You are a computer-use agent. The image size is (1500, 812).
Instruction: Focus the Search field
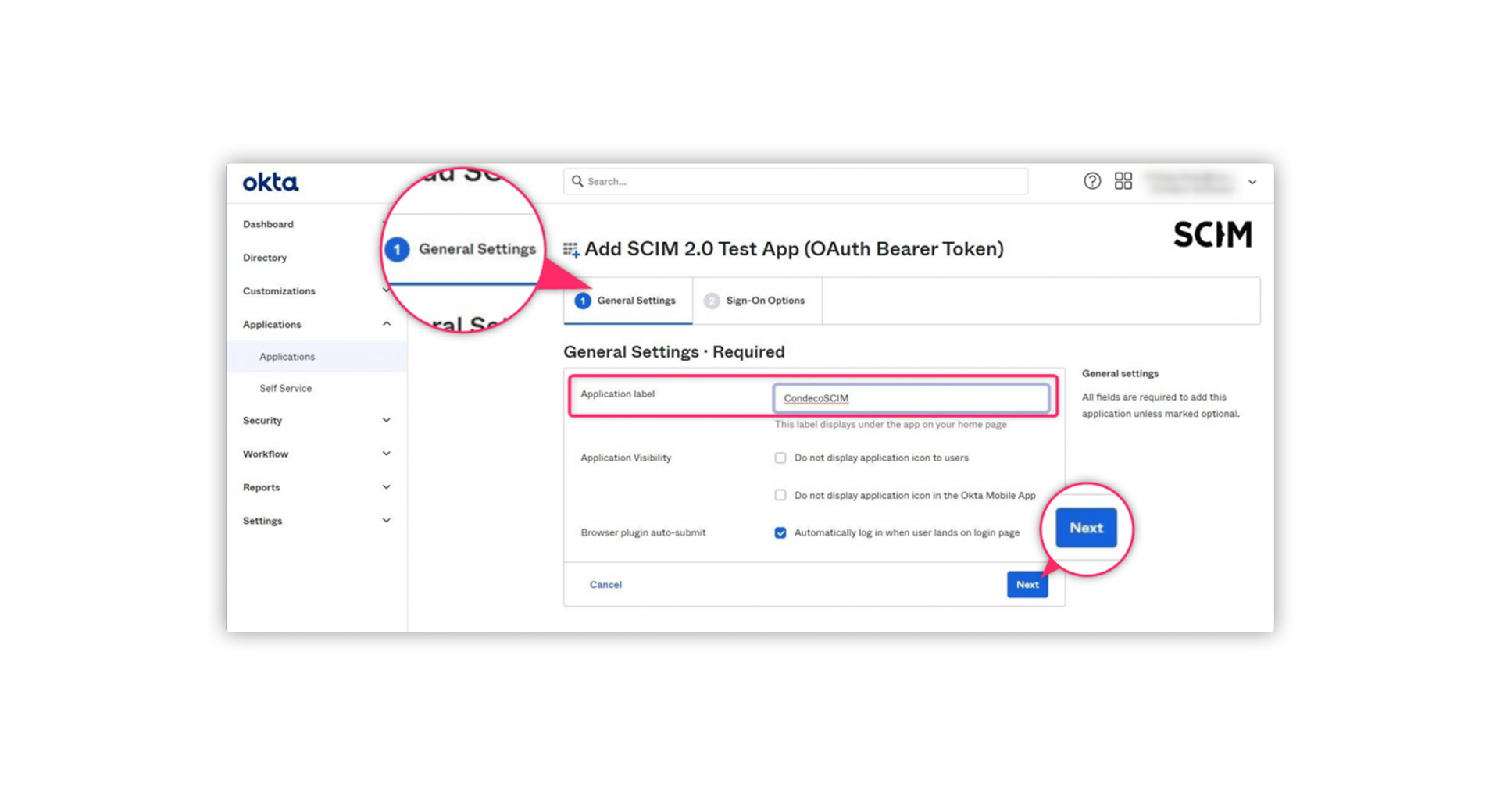coord(795,181)
